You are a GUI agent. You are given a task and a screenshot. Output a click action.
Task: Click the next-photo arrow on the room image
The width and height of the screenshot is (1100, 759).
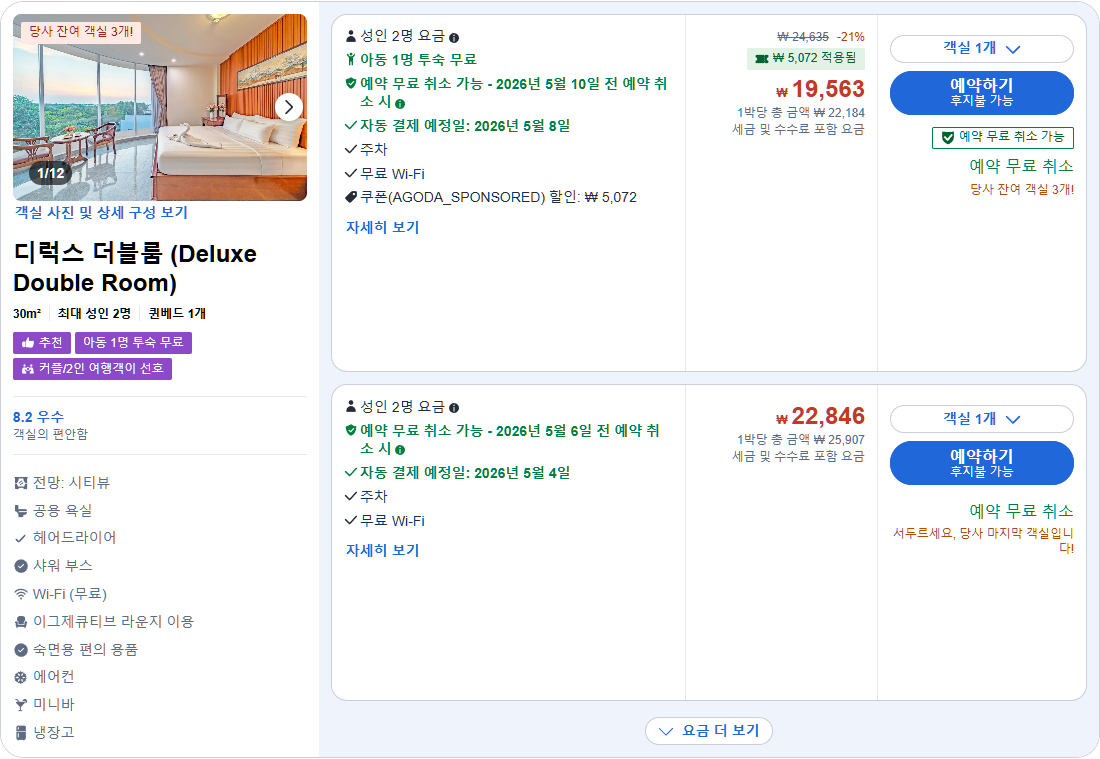(288, 107)
